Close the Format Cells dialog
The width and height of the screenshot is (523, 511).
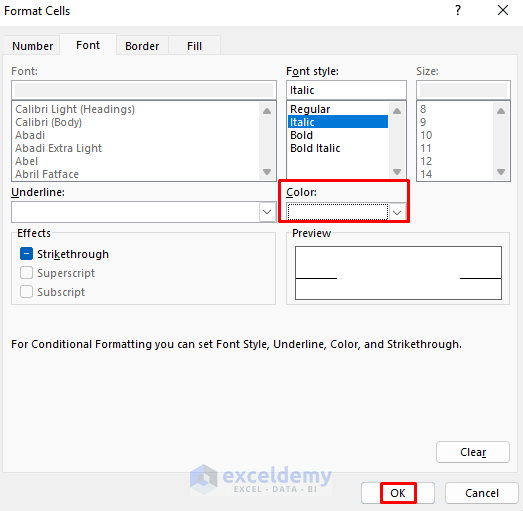click(x=503, y=11)
